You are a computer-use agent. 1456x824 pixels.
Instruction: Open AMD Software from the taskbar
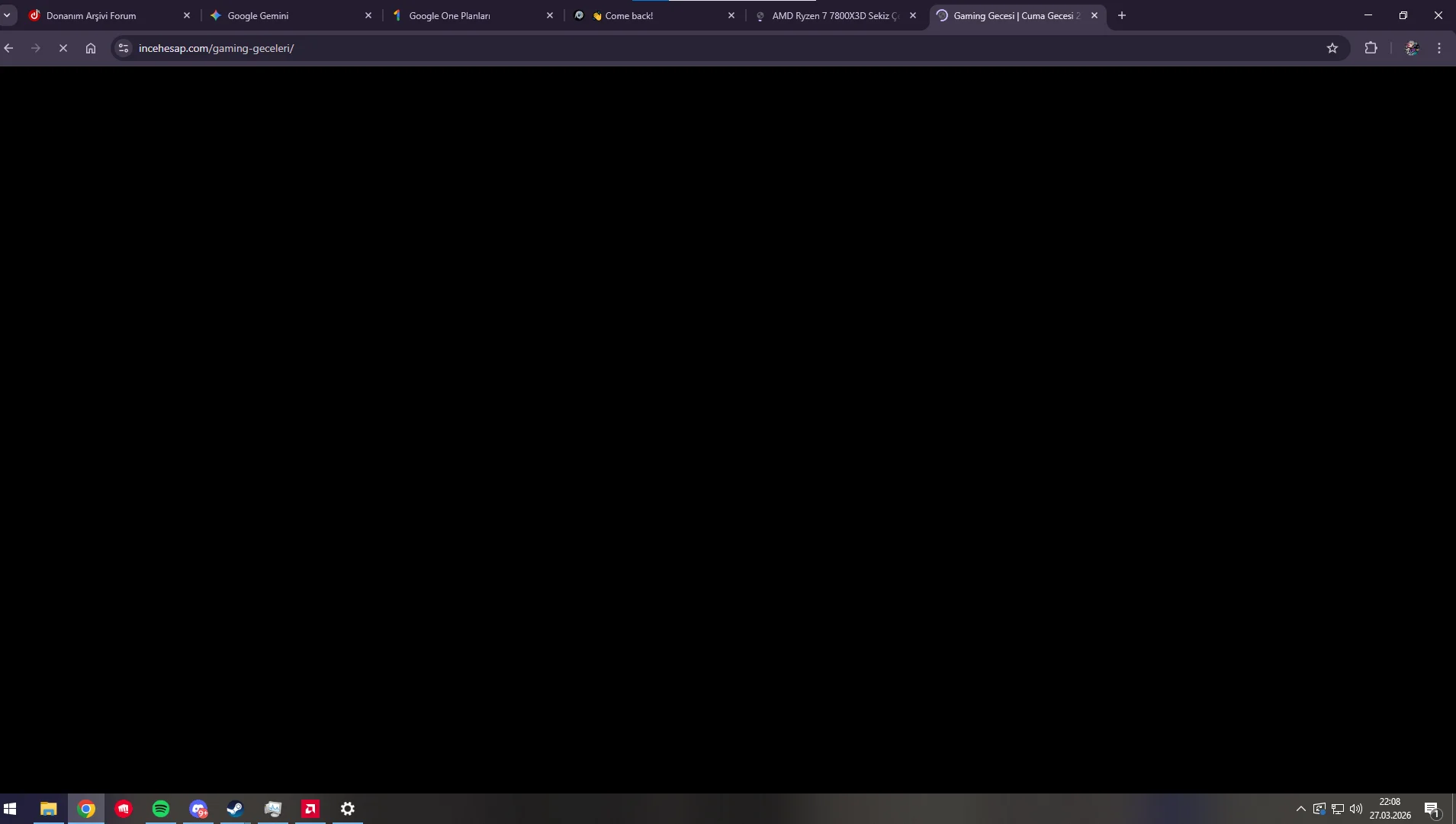pyautogui.click(x=310, y=809)
